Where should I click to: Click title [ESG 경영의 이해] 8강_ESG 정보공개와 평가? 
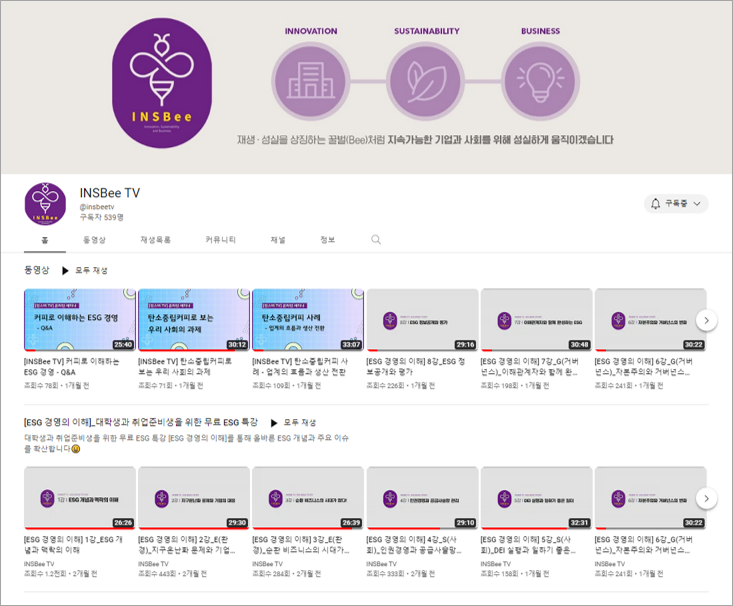click(416, 367)
